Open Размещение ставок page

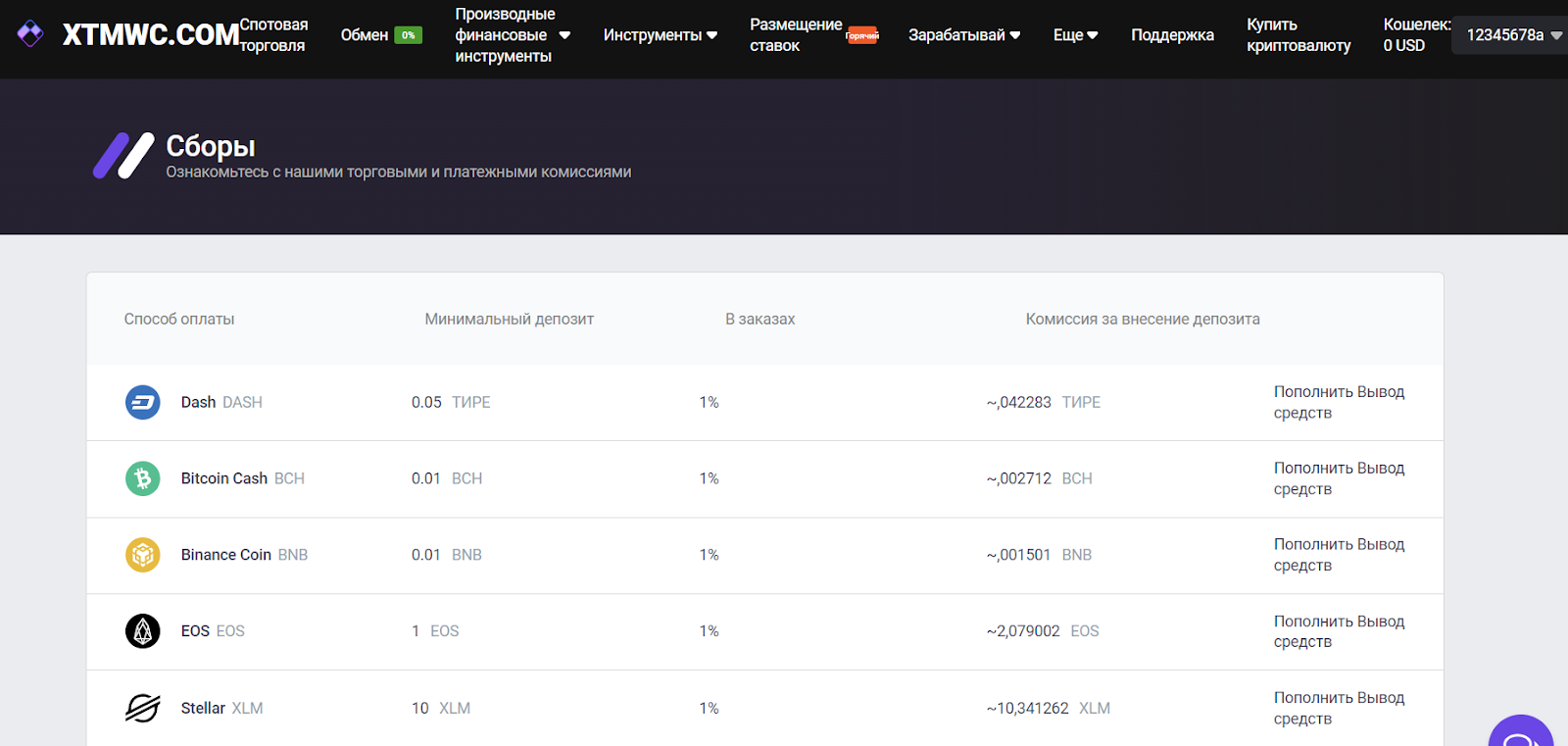[x=796, y=35]
